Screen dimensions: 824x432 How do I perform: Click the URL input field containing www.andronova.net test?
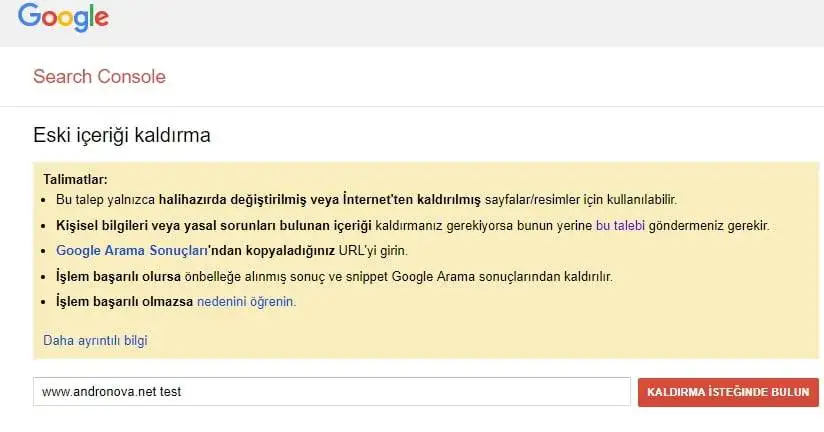tap(332, 392)
